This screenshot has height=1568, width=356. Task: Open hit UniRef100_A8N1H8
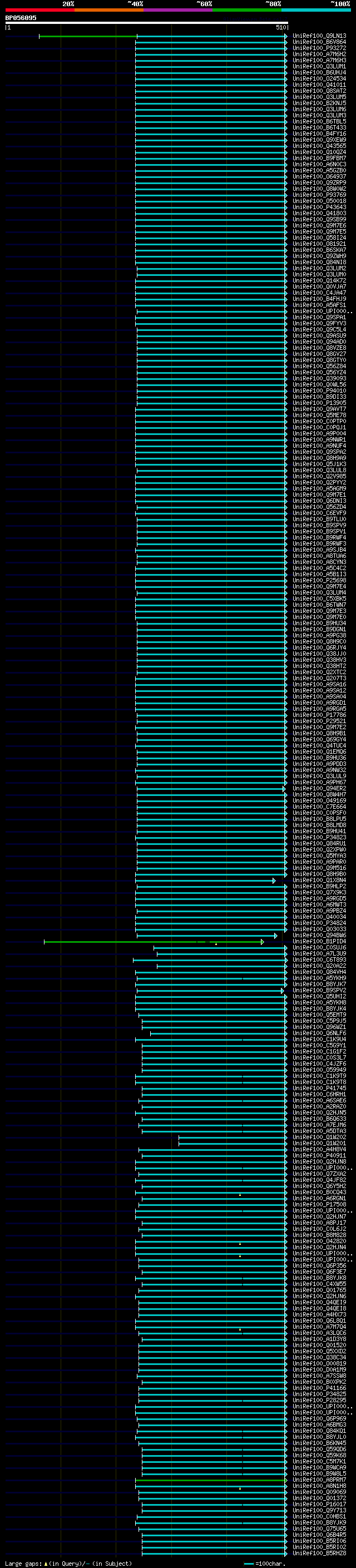tap(319, 1486)
